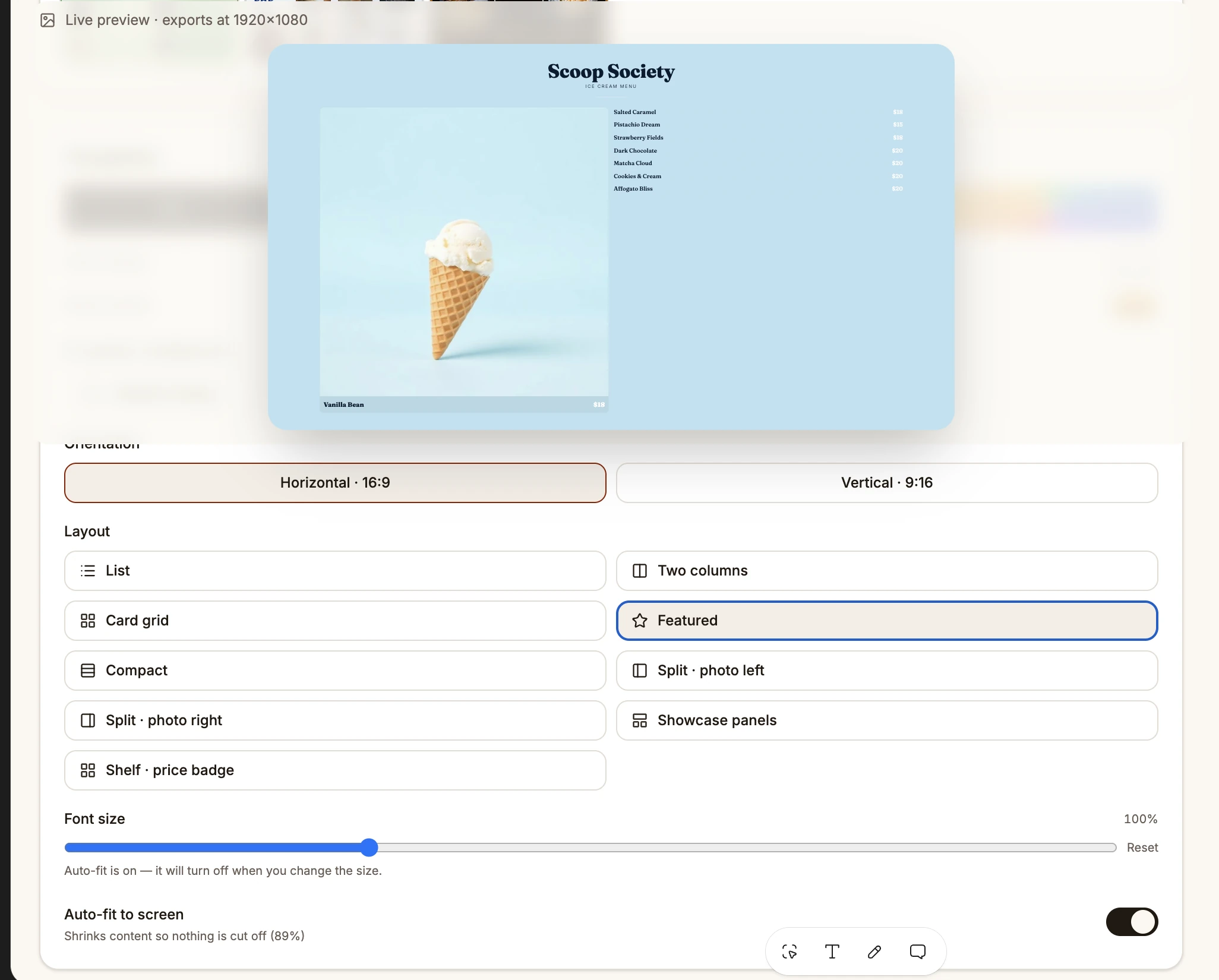Image resolution: width=1219 pixels, height=980 pixels.
Task: Click the Vanilla Bean caption
Action: pos(343,404)
